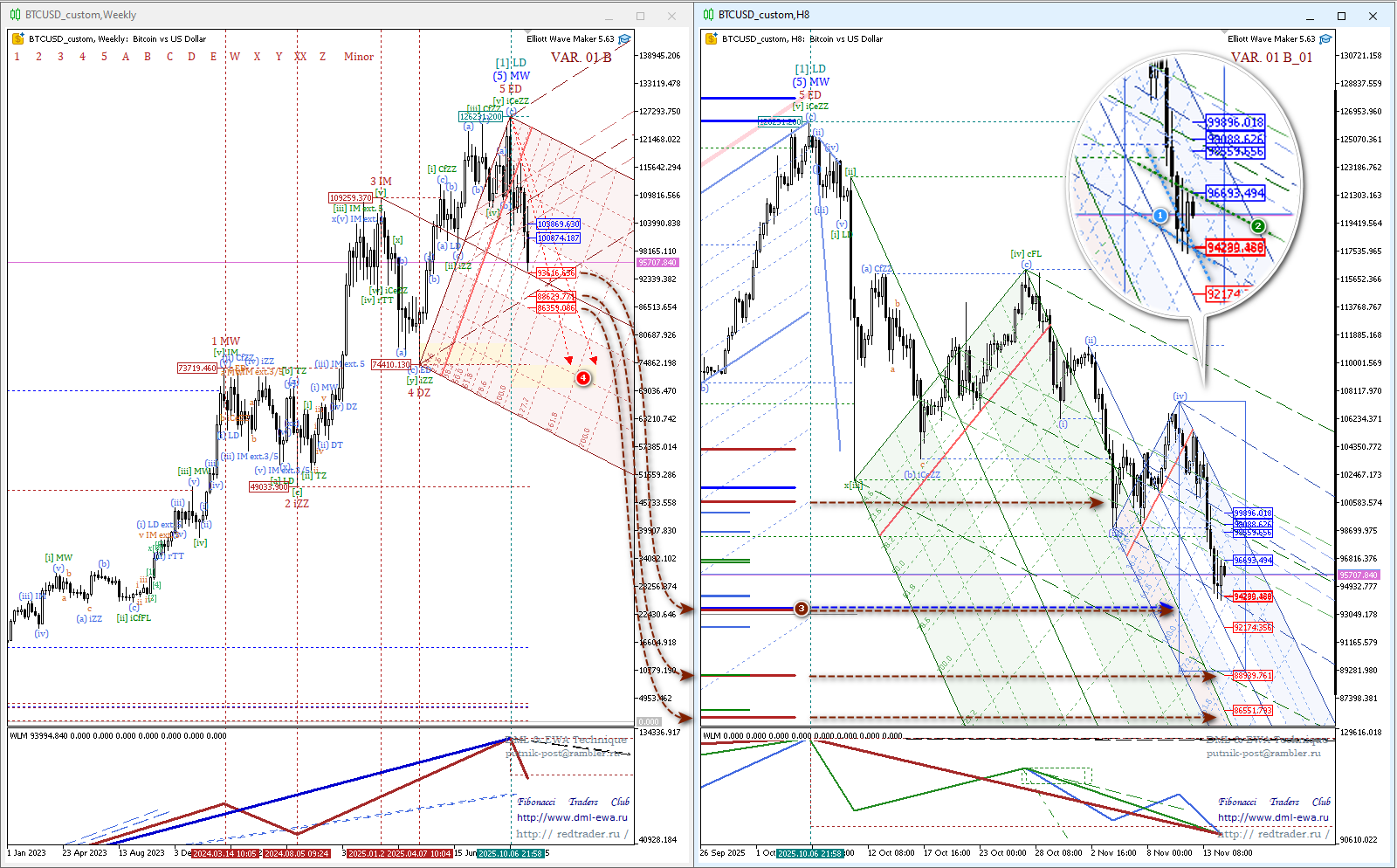Click the 2024.03.14 10:05 time marker on Weekly axis
This screenshot has height=868, width=1397.
224,853
